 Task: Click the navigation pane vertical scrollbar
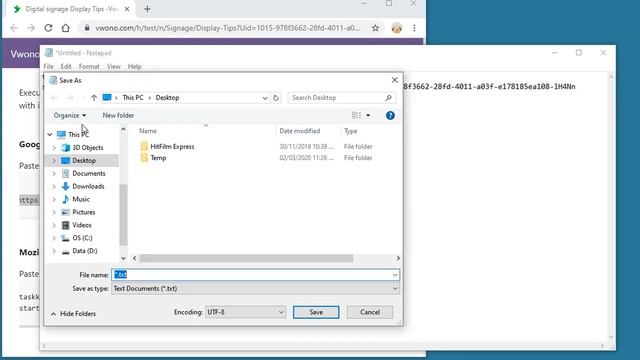(x=123, y=214)
